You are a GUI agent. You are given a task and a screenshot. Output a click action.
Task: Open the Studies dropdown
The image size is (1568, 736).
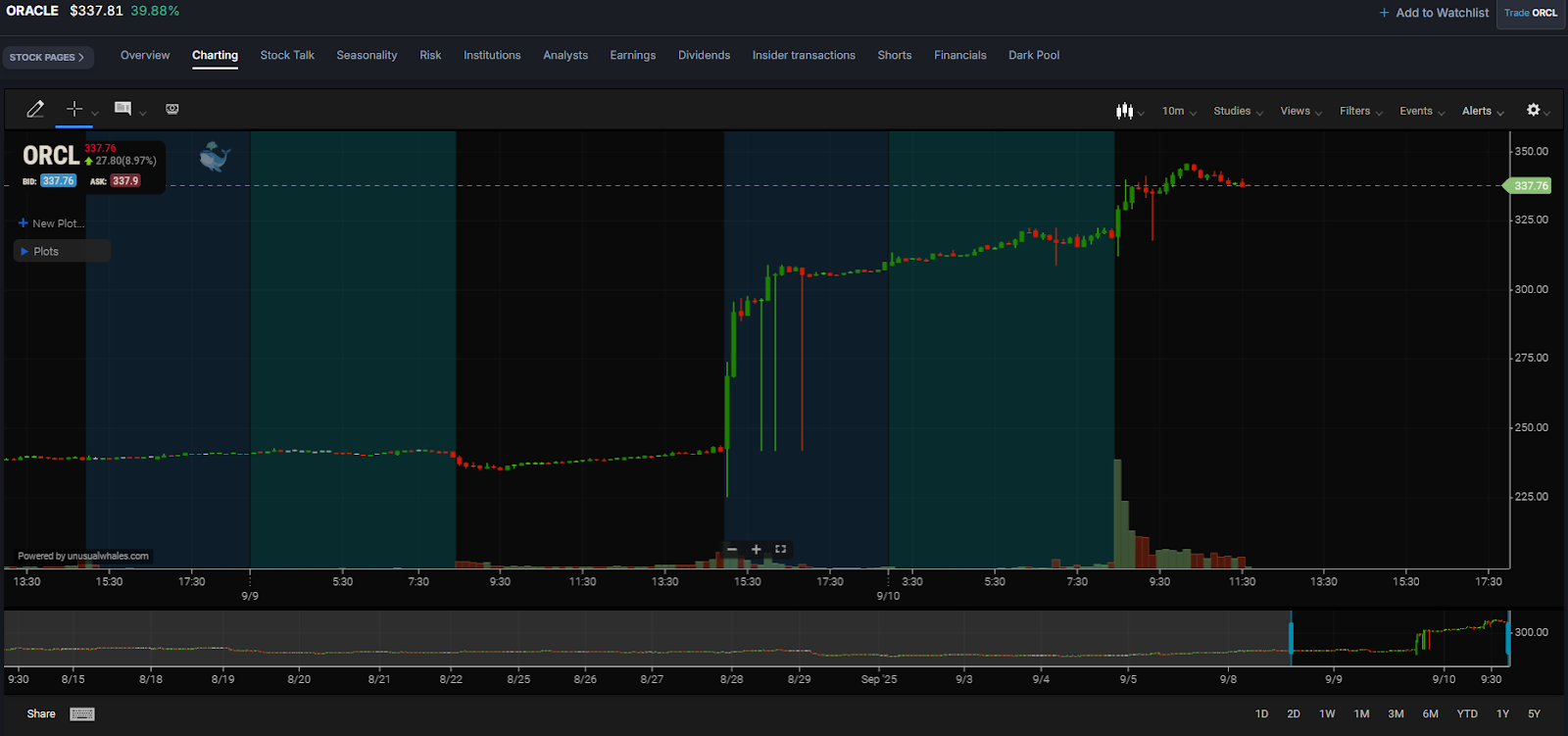pos(1238,111)
